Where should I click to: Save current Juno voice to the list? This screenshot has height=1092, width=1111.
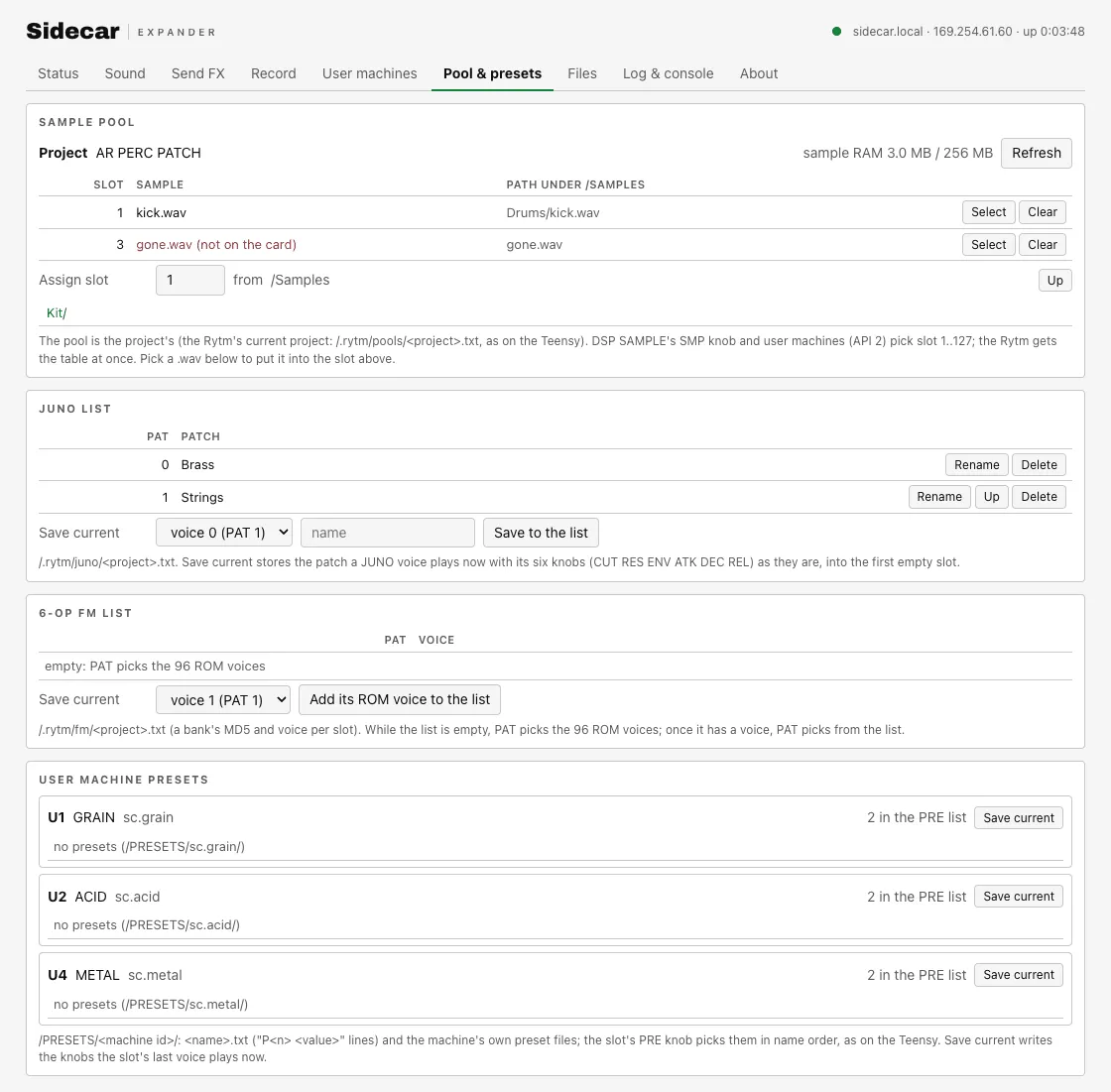pos(541,533)
